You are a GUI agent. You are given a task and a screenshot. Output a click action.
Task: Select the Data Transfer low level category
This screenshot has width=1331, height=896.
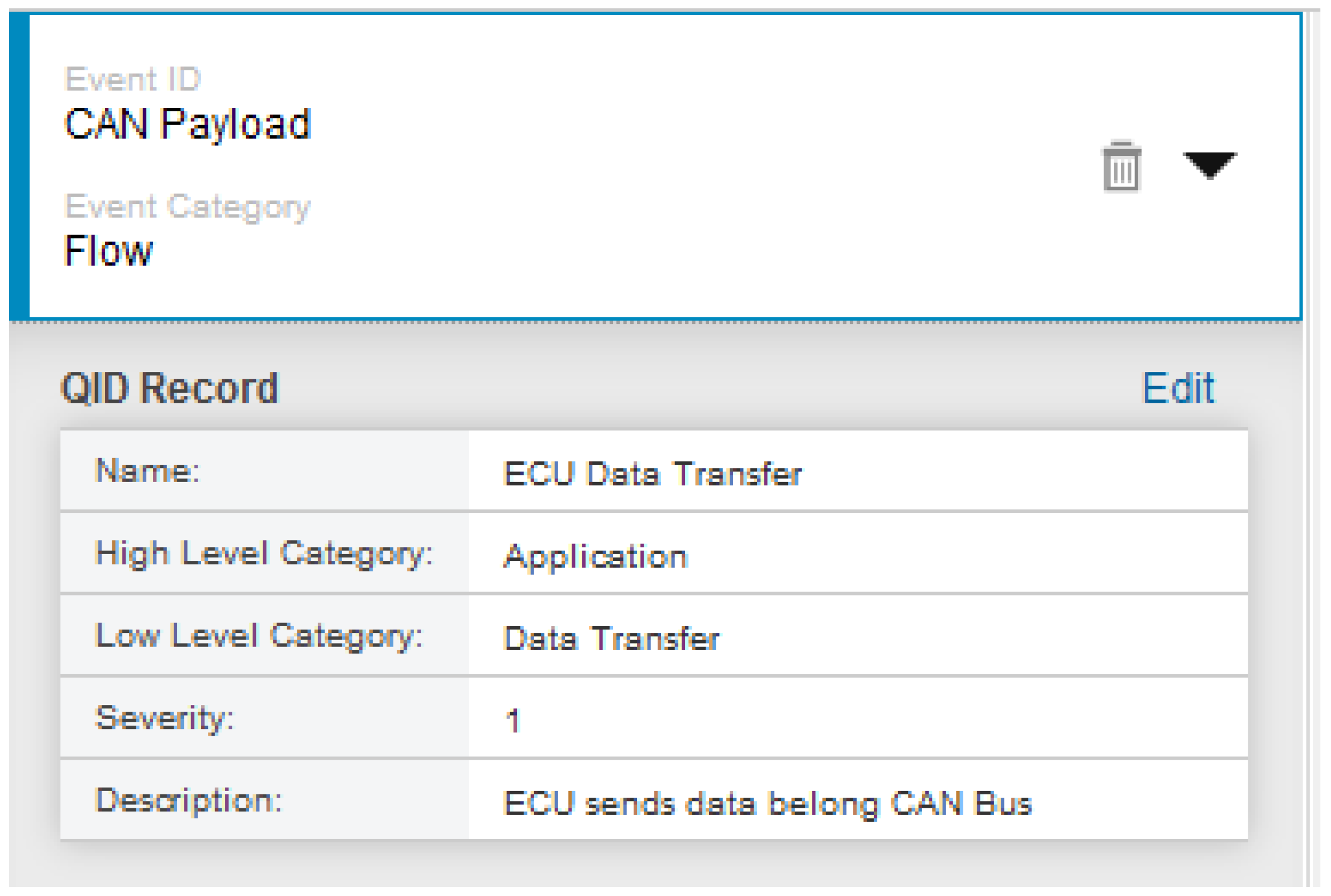coord(611,639)
